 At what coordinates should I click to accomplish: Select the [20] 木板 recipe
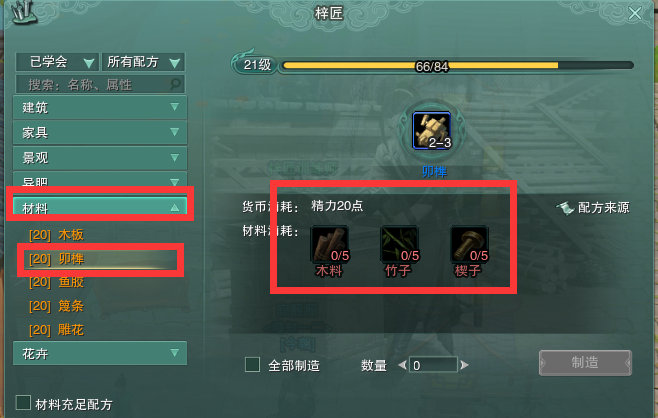point(57,235)
